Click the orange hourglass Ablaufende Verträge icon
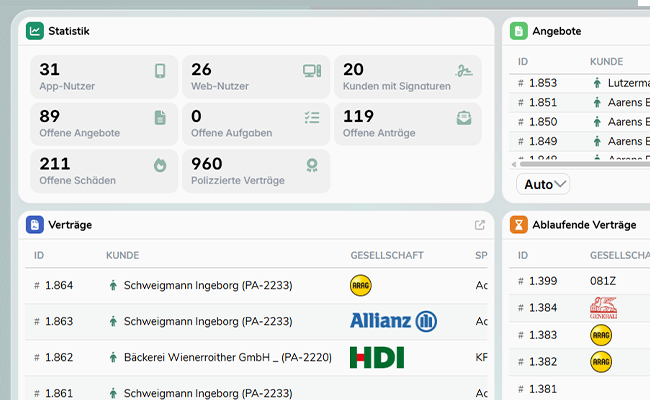This screenshot has height=400, width=650. tap(519, 225)
